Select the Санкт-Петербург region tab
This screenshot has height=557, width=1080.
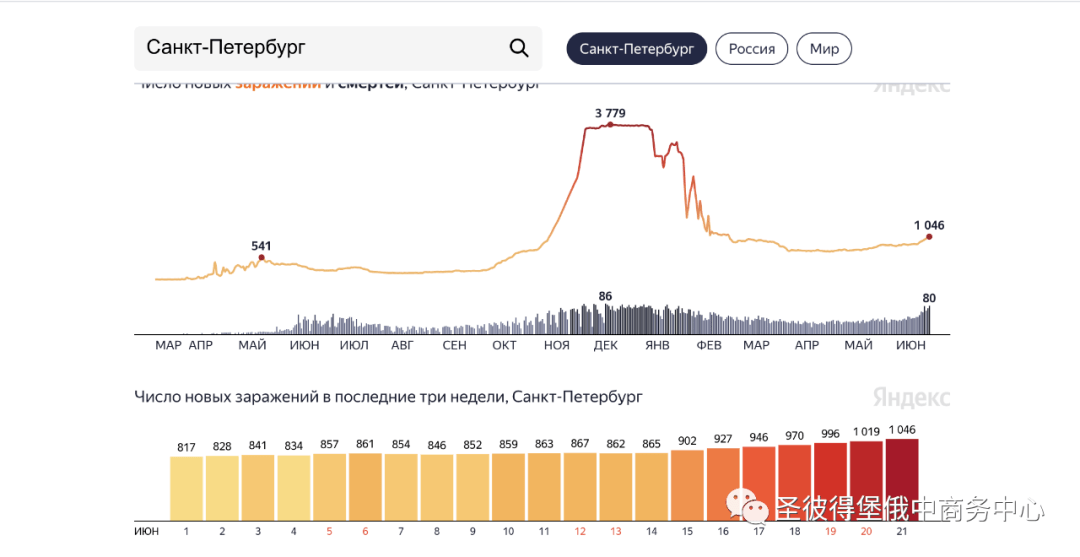click(x=636, y=49)
